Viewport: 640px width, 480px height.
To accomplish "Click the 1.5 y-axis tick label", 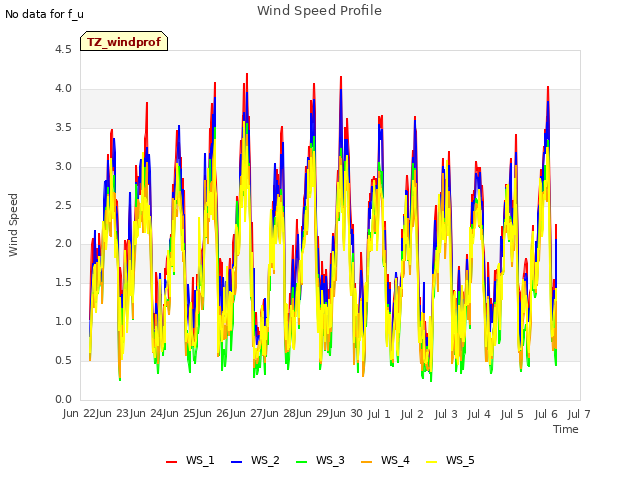I will pyautogui.click(x=63, y=282).
